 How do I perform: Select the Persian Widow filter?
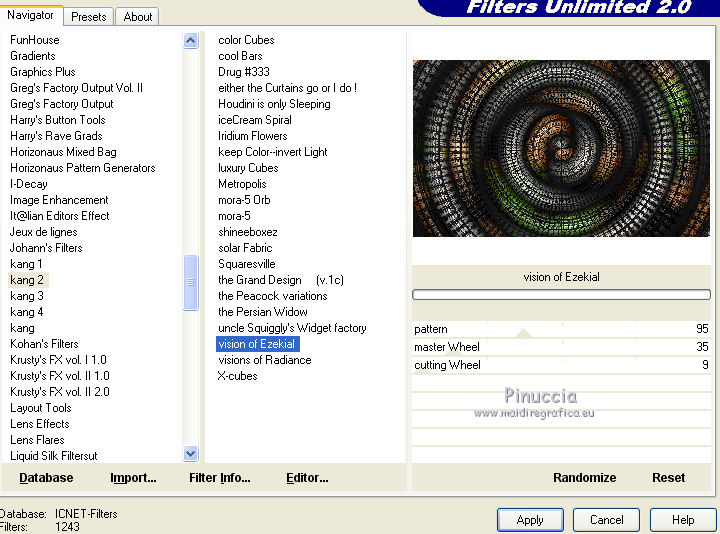pyautogui.click(x=263, y=312)
